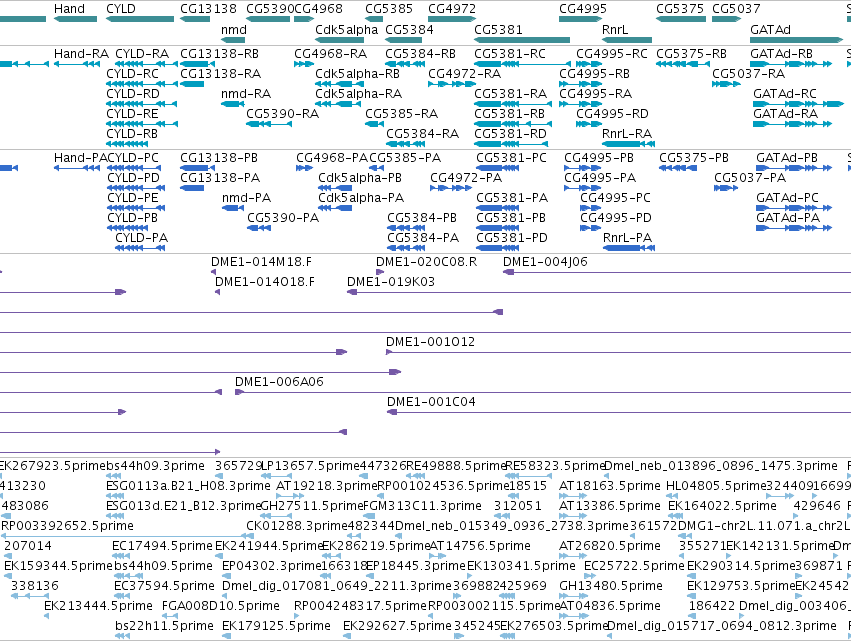Select transcript CG5385-RA
Image resolution: width=851 pixels, height=641 pixels.
402,114
